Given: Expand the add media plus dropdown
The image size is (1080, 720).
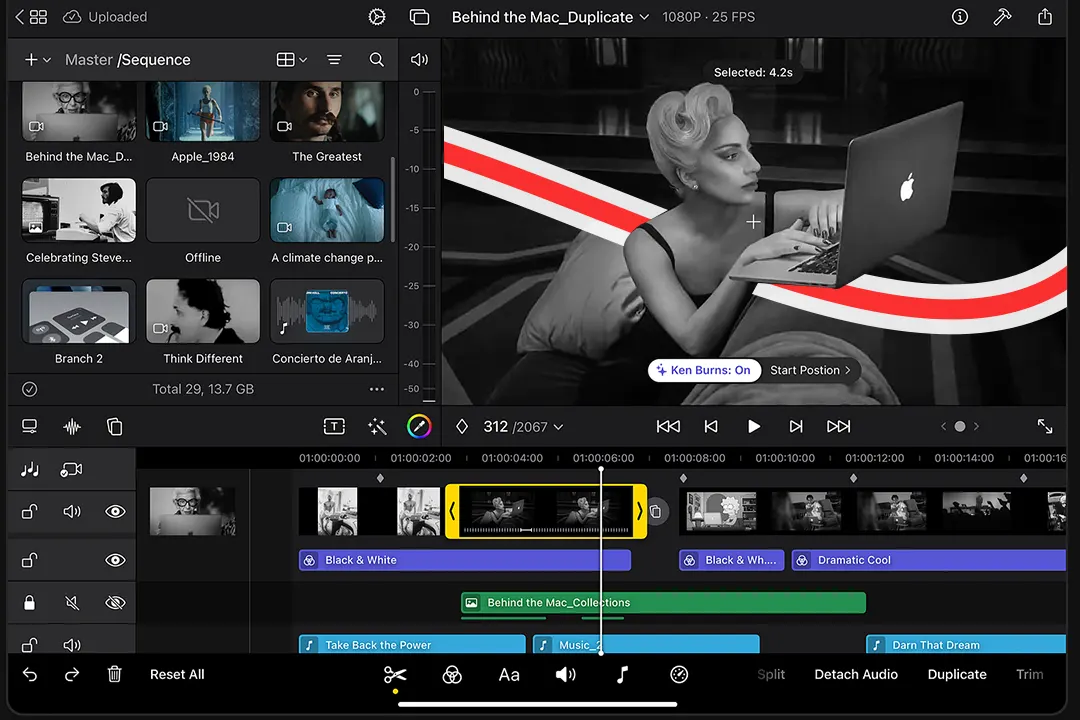Looking at the screenshot, I should point(38,60).
